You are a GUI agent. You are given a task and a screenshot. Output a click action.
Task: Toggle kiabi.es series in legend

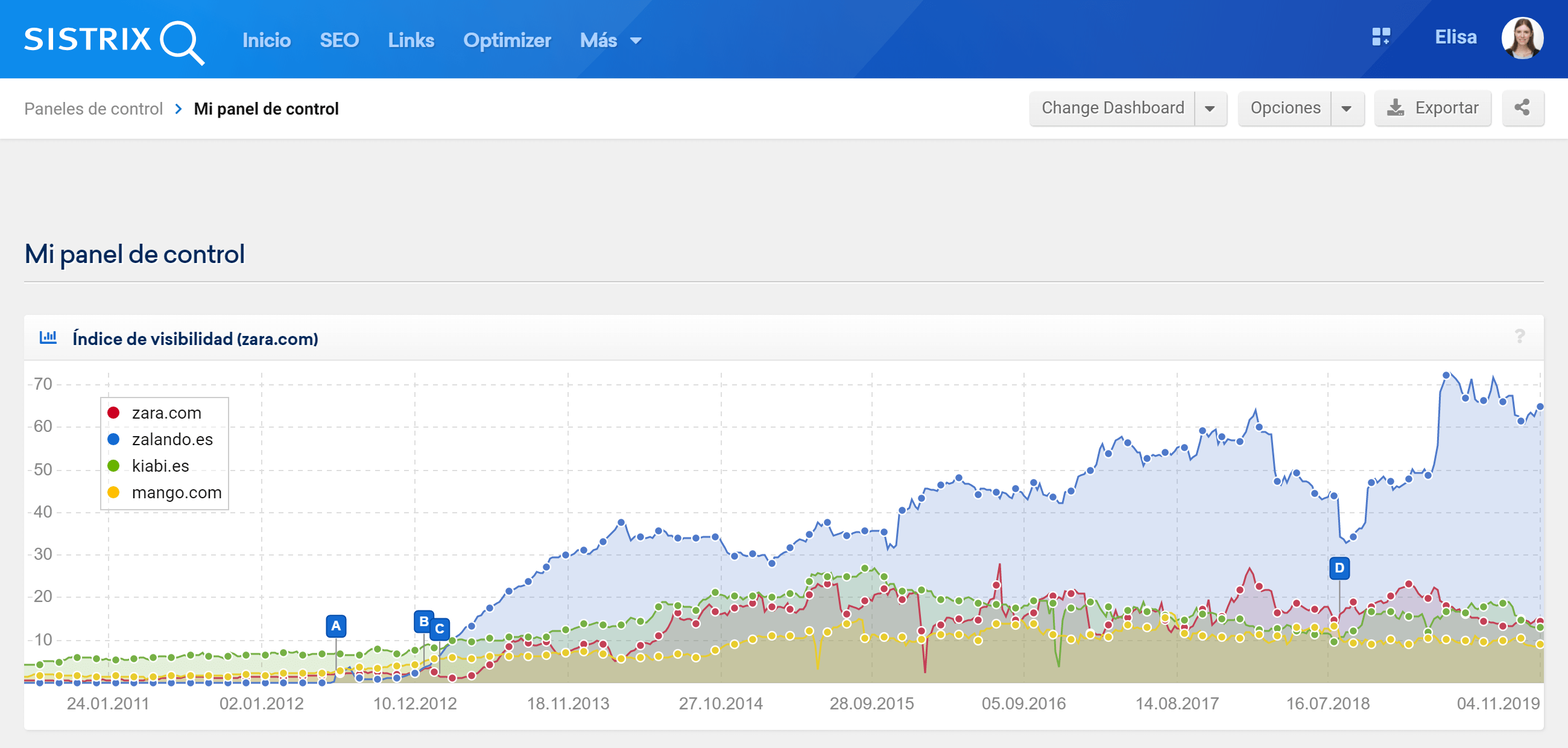pyautogui.click(x=160, y=466)
